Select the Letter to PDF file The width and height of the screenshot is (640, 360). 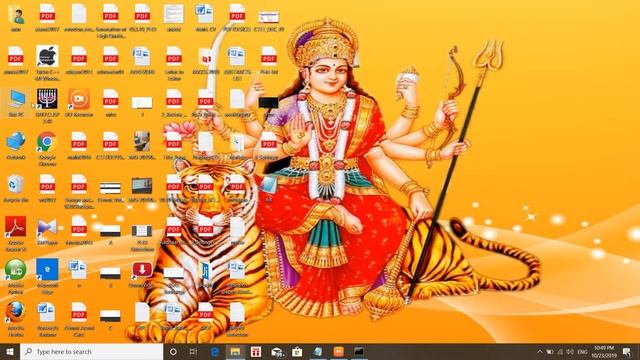174,56
